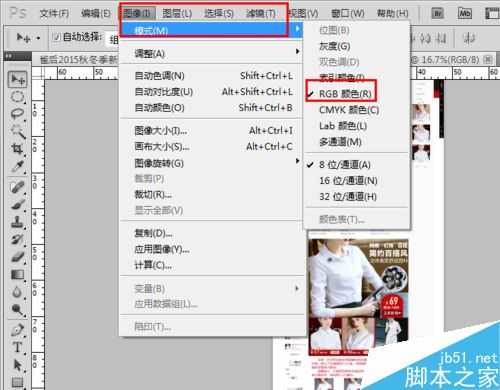Click the Ps application logo

pyautogui.click(x=18, y=13)
